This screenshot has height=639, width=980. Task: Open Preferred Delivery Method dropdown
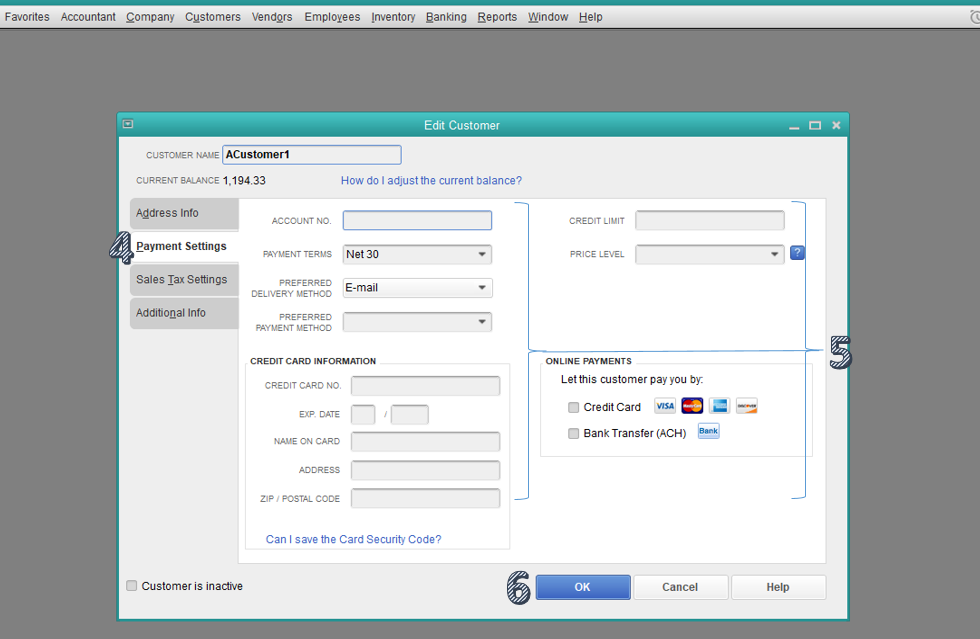click(418, 288)
